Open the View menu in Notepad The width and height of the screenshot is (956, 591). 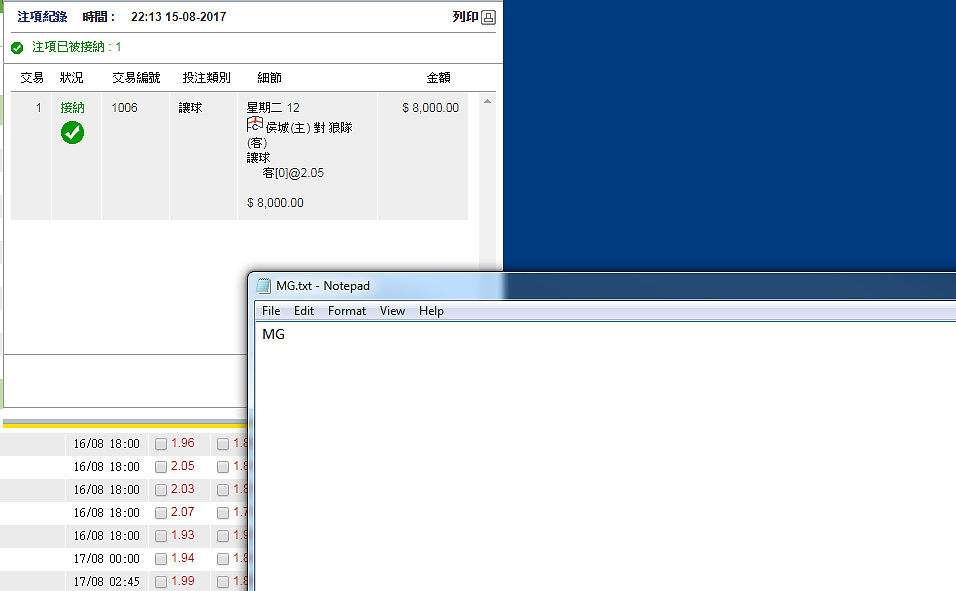click(x=392, y=311)
